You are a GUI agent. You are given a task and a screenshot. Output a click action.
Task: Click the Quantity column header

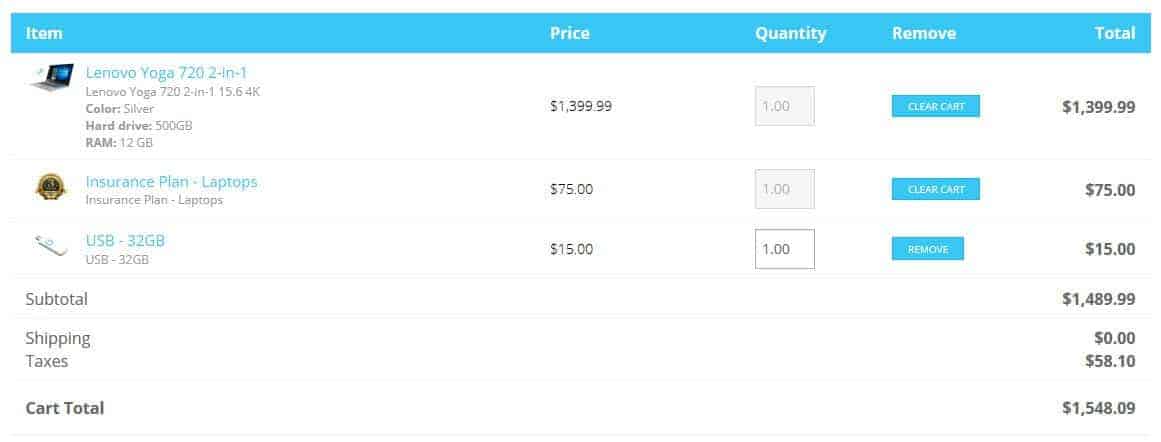791,33
